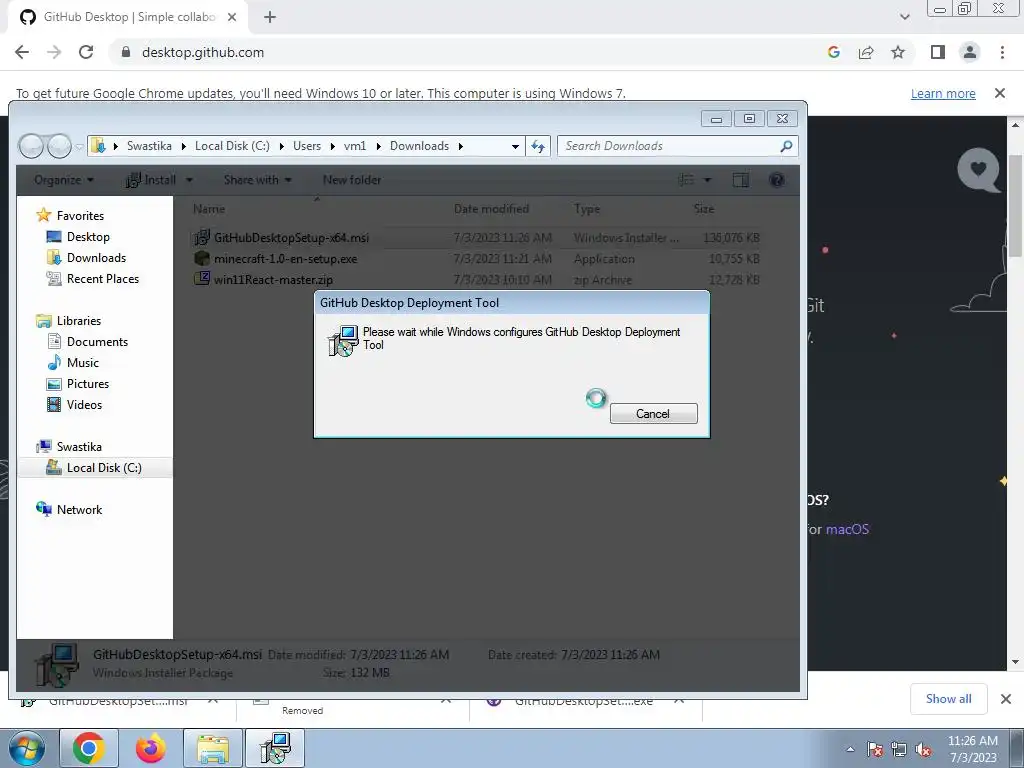Click the Google icon in address bar
Viewport: 1024px width, 768px height.
coord(833,52)
